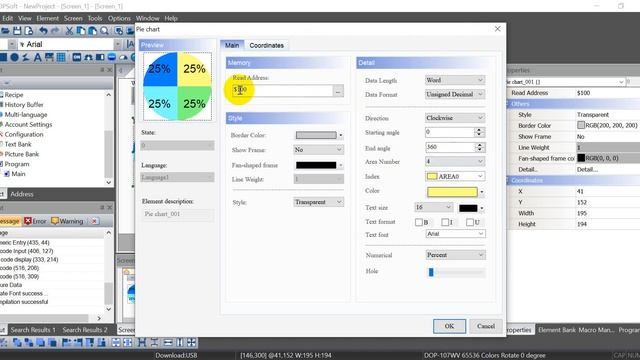640x360 pixels.
Task: Toggle the Underline 'U' text format checkbox
Action: [x=470, y=222]
